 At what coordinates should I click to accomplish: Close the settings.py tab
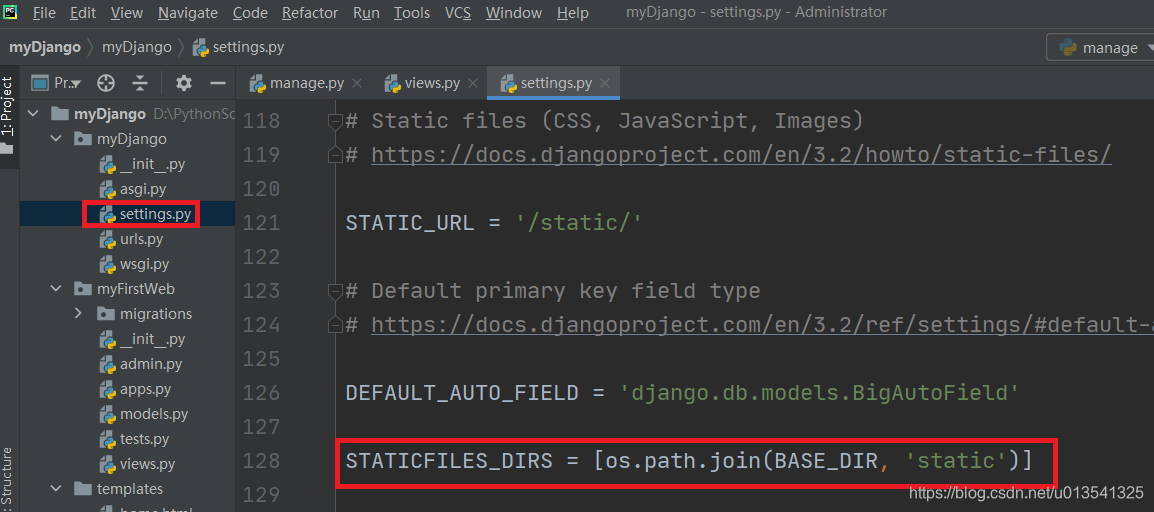coord(606,83)
